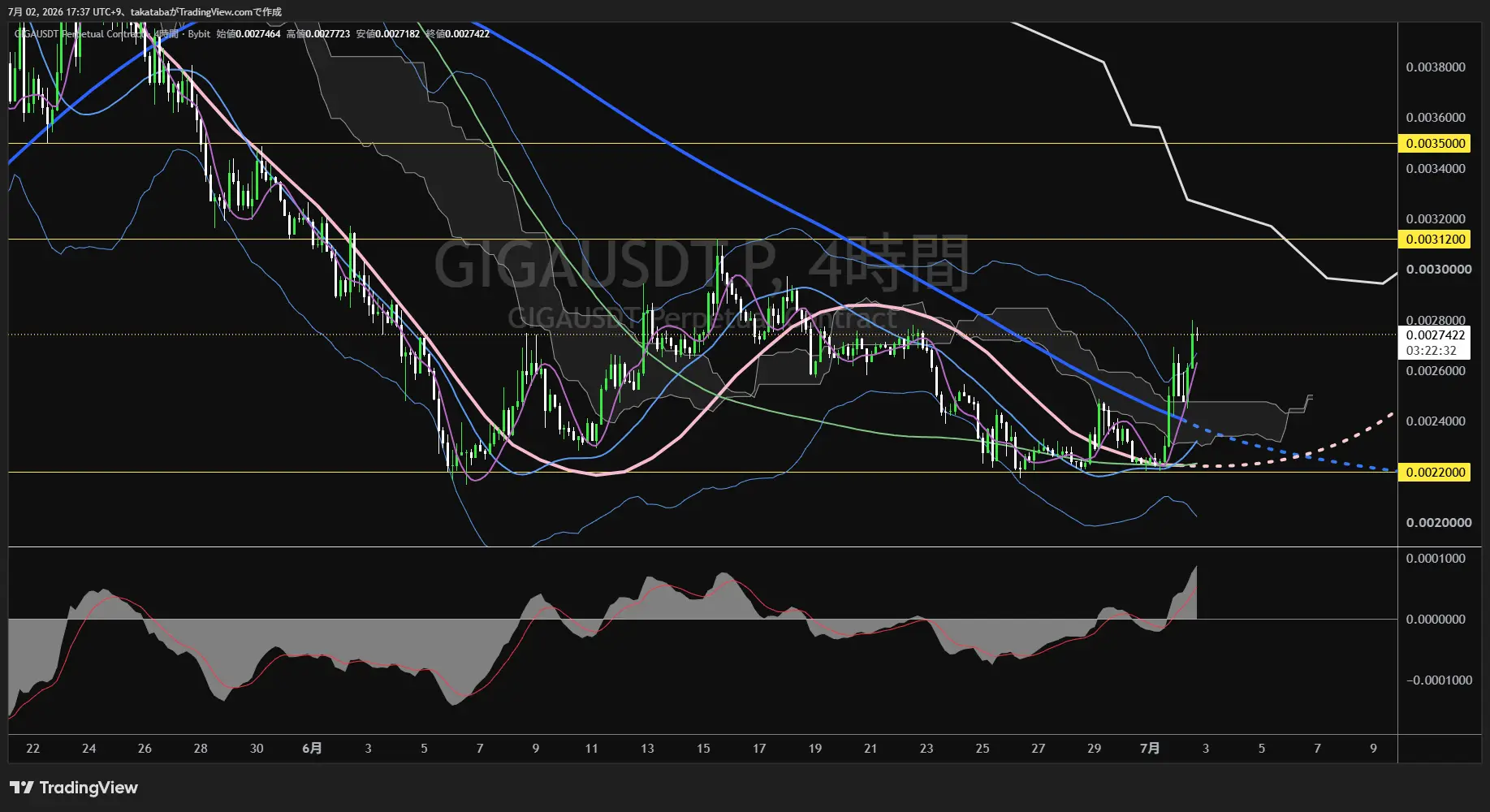Image resolution: width=1490 pixels, height=812 pixels.
Task: Click the TradingView logo icon
Action: click(x=22, y=788)
